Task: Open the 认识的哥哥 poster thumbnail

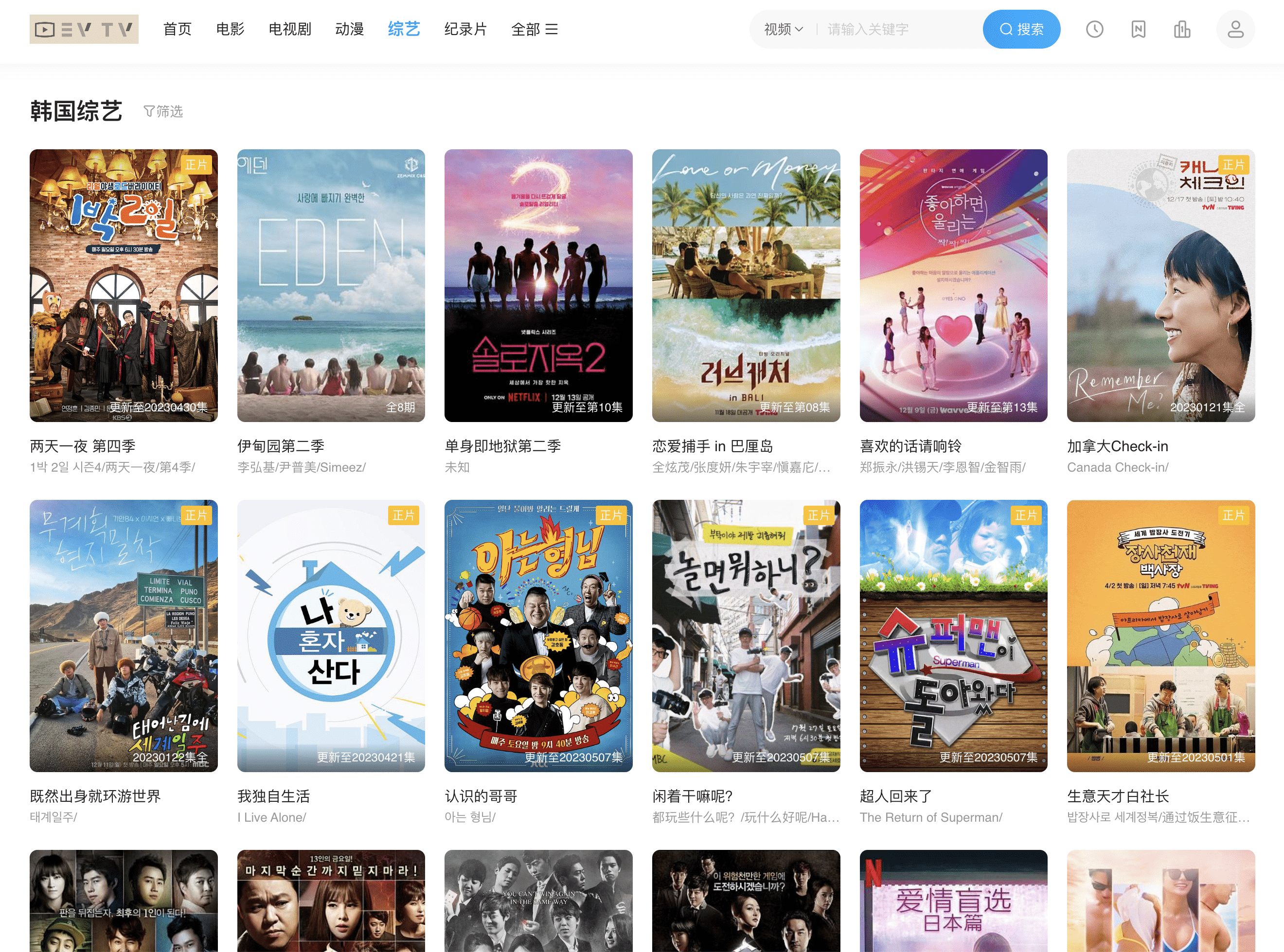Action: point(538,635)
